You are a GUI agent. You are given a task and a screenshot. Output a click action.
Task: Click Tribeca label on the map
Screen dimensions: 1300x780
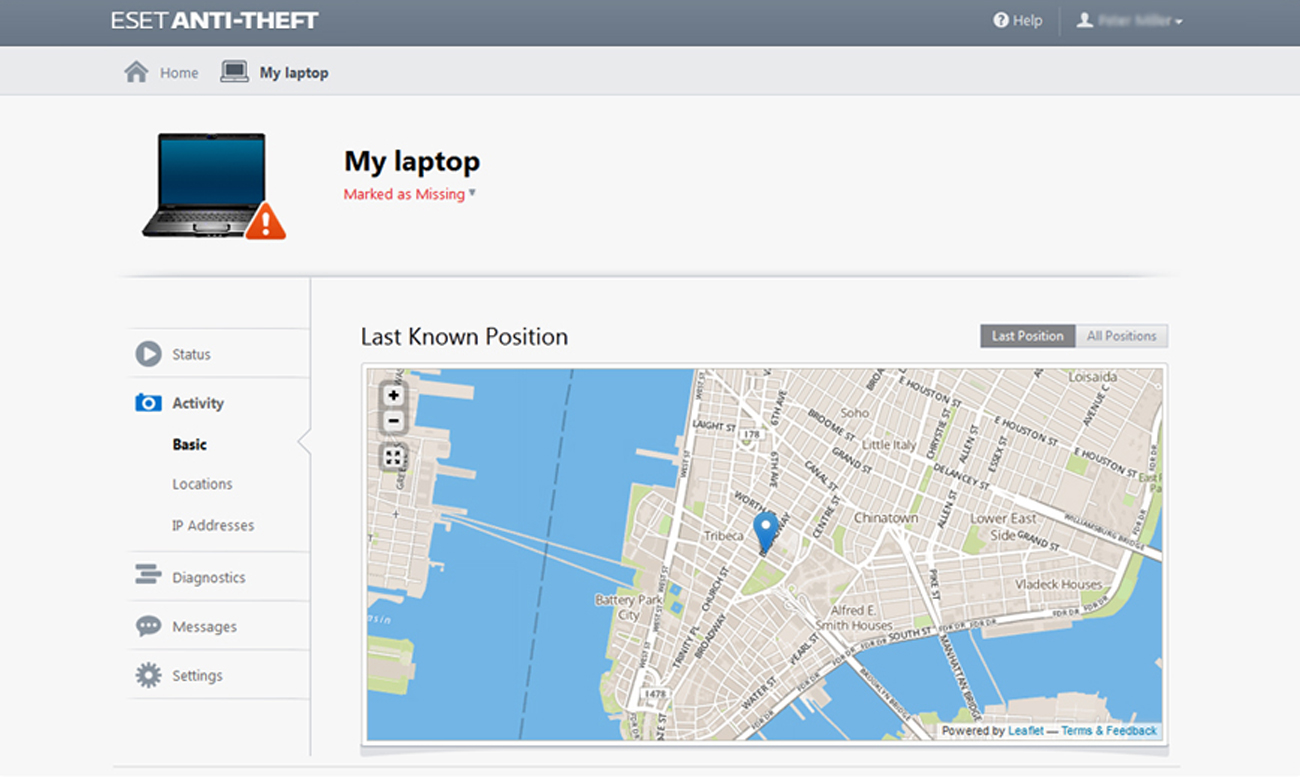(x=723, y=536)
